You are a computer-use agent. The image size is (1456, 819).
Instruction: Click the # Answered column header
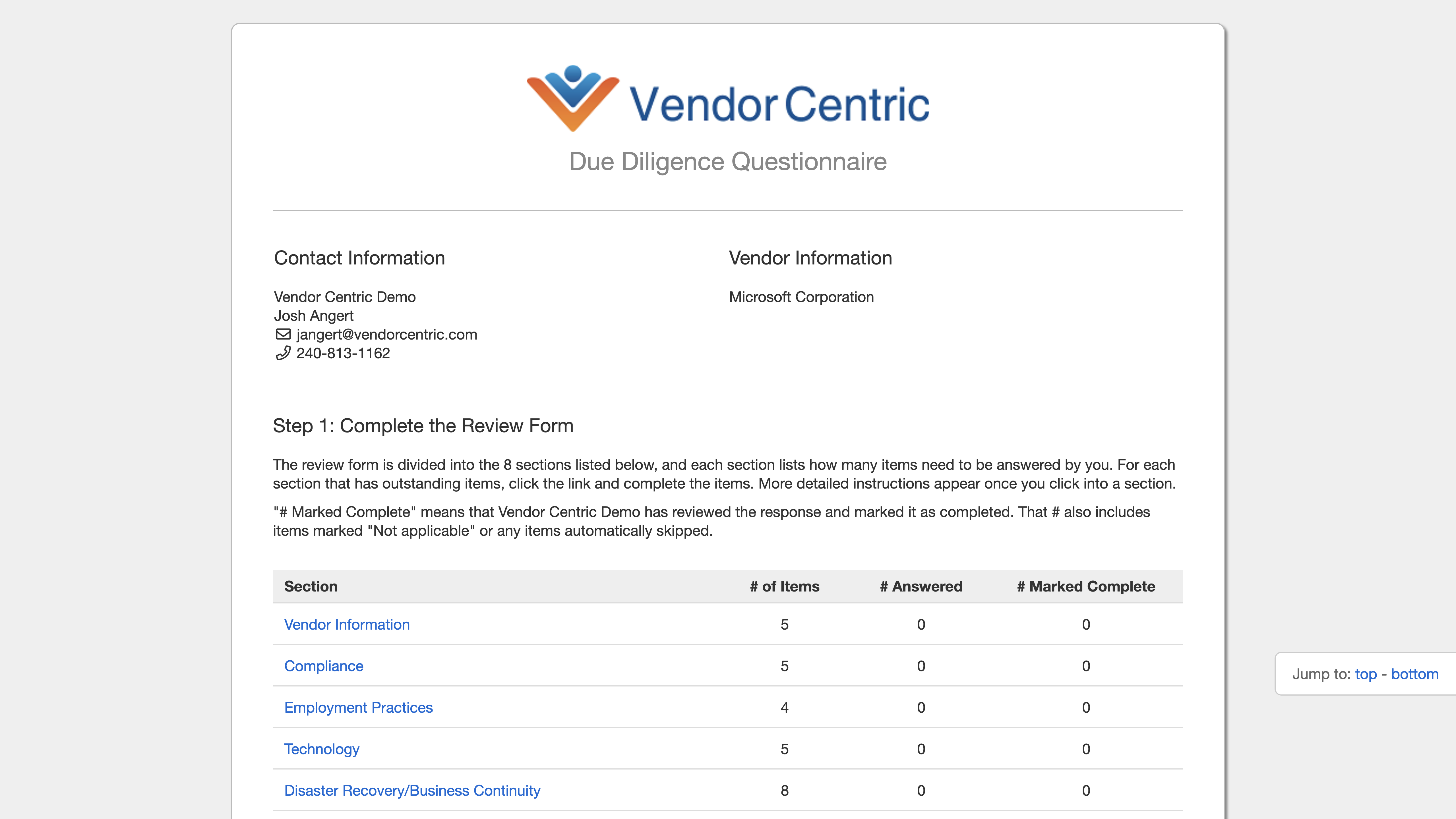click(x=921, y=586)
